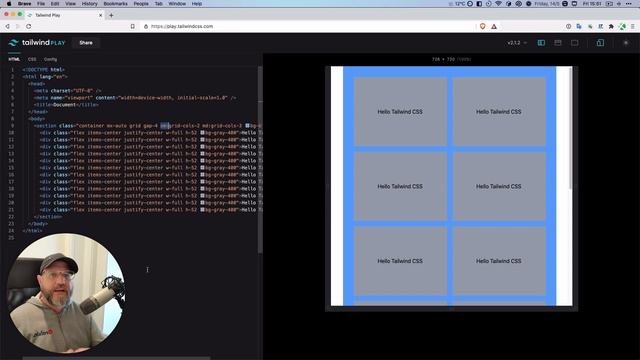
Task: Open the View menu
Action: tap(71, 4)
